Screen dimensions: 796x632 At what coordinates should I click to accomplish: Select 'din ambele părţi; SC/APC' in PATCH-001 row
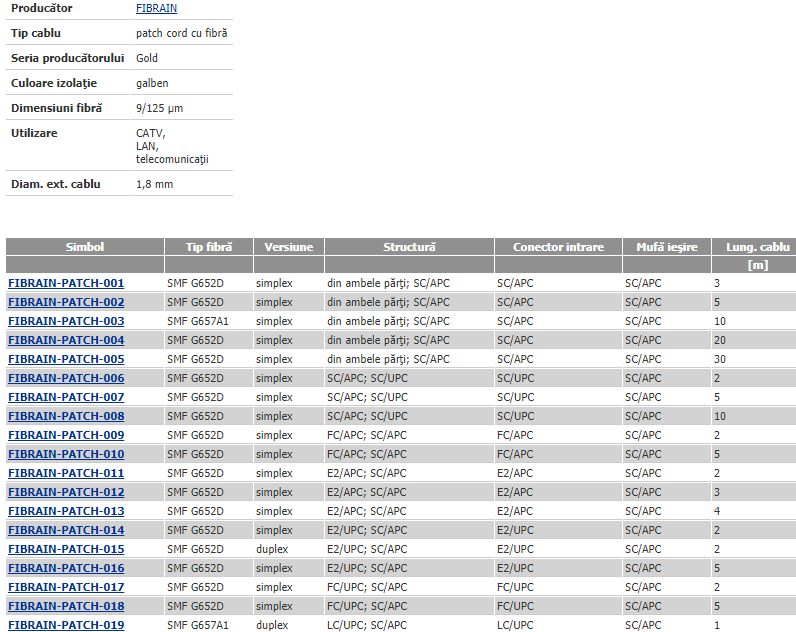(x=388, y=283)
